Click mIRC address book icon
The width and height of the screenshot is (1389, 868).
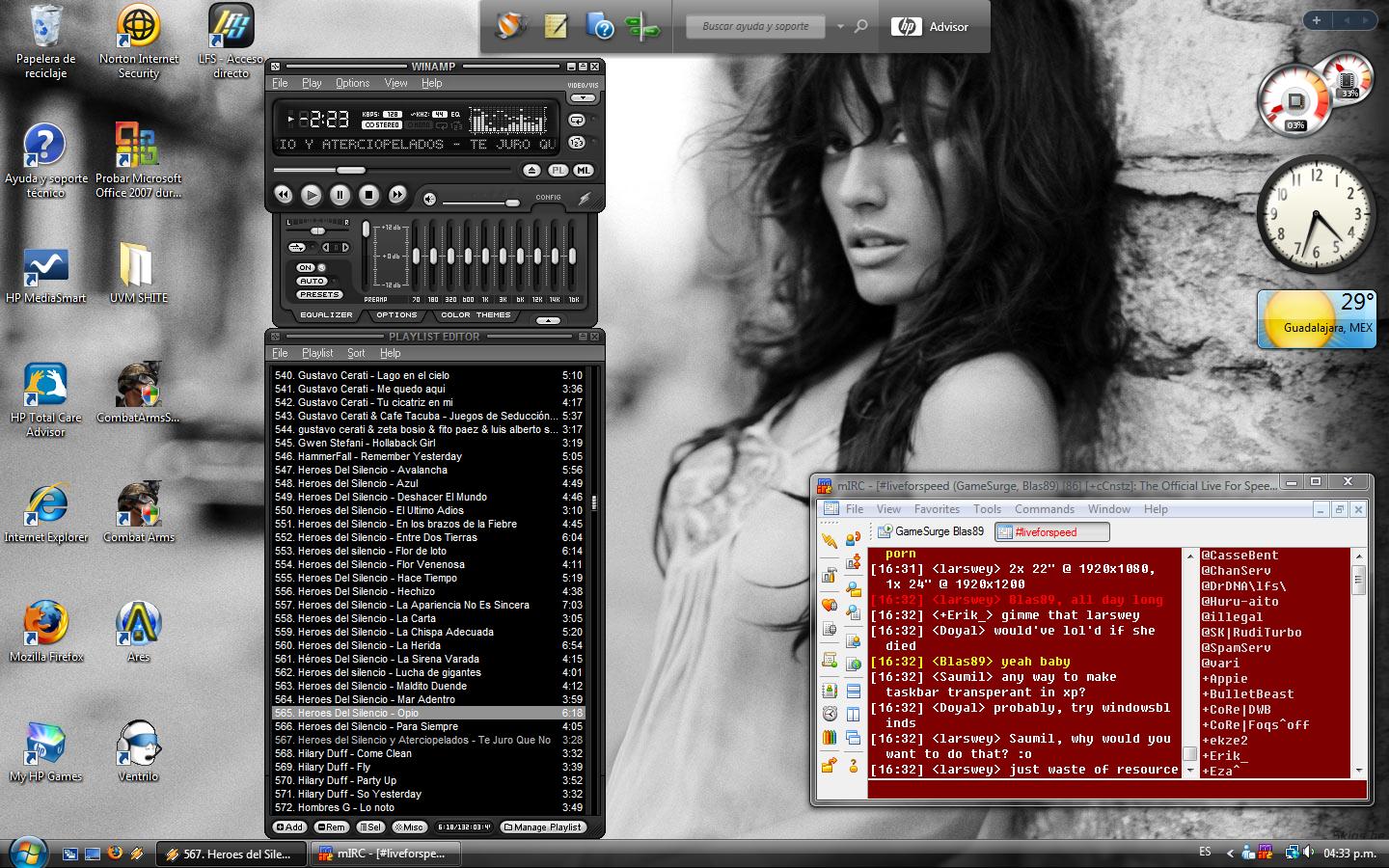click(829, 690)
